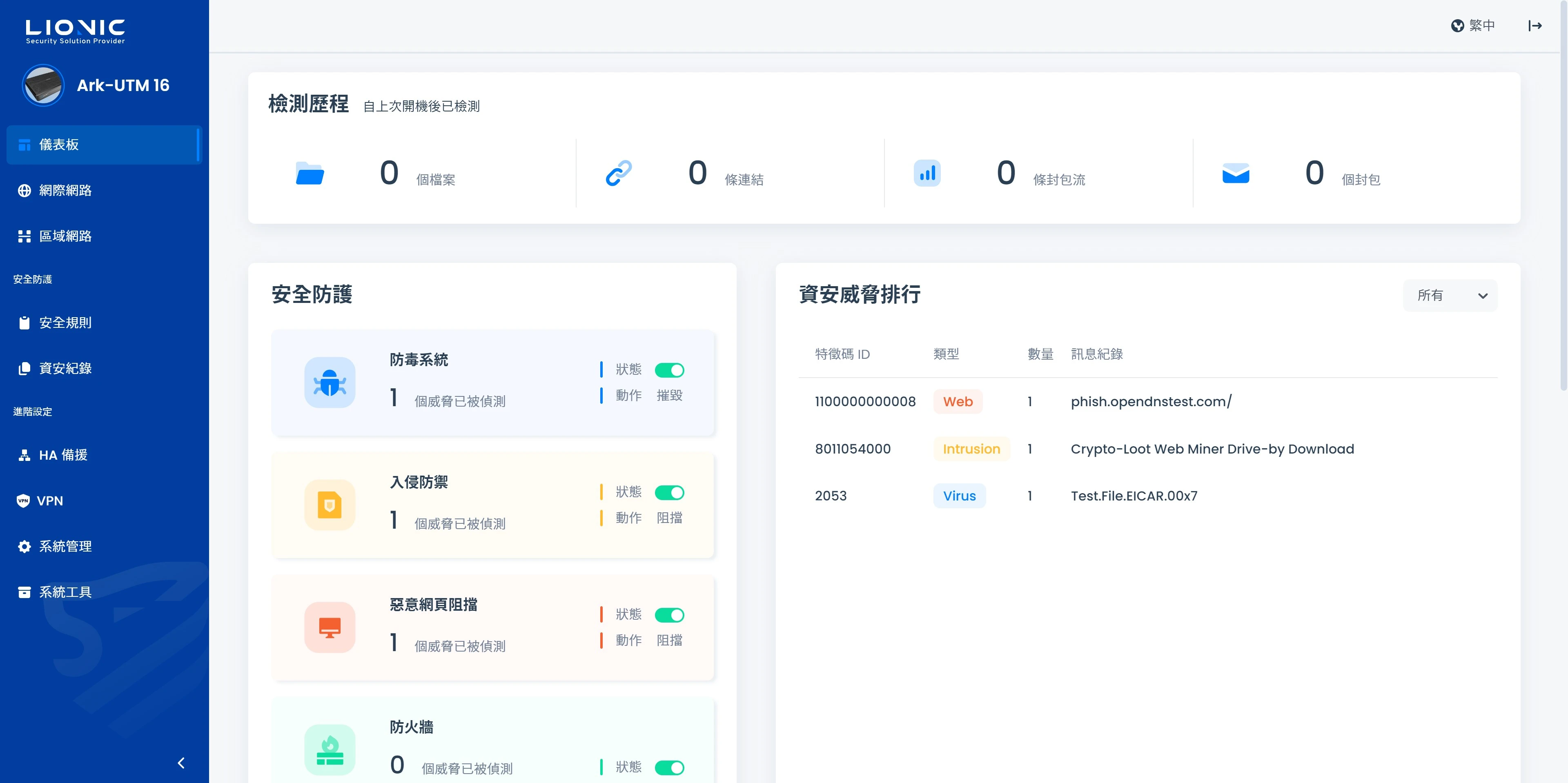Go to the VPN menu item

point(49,501)
